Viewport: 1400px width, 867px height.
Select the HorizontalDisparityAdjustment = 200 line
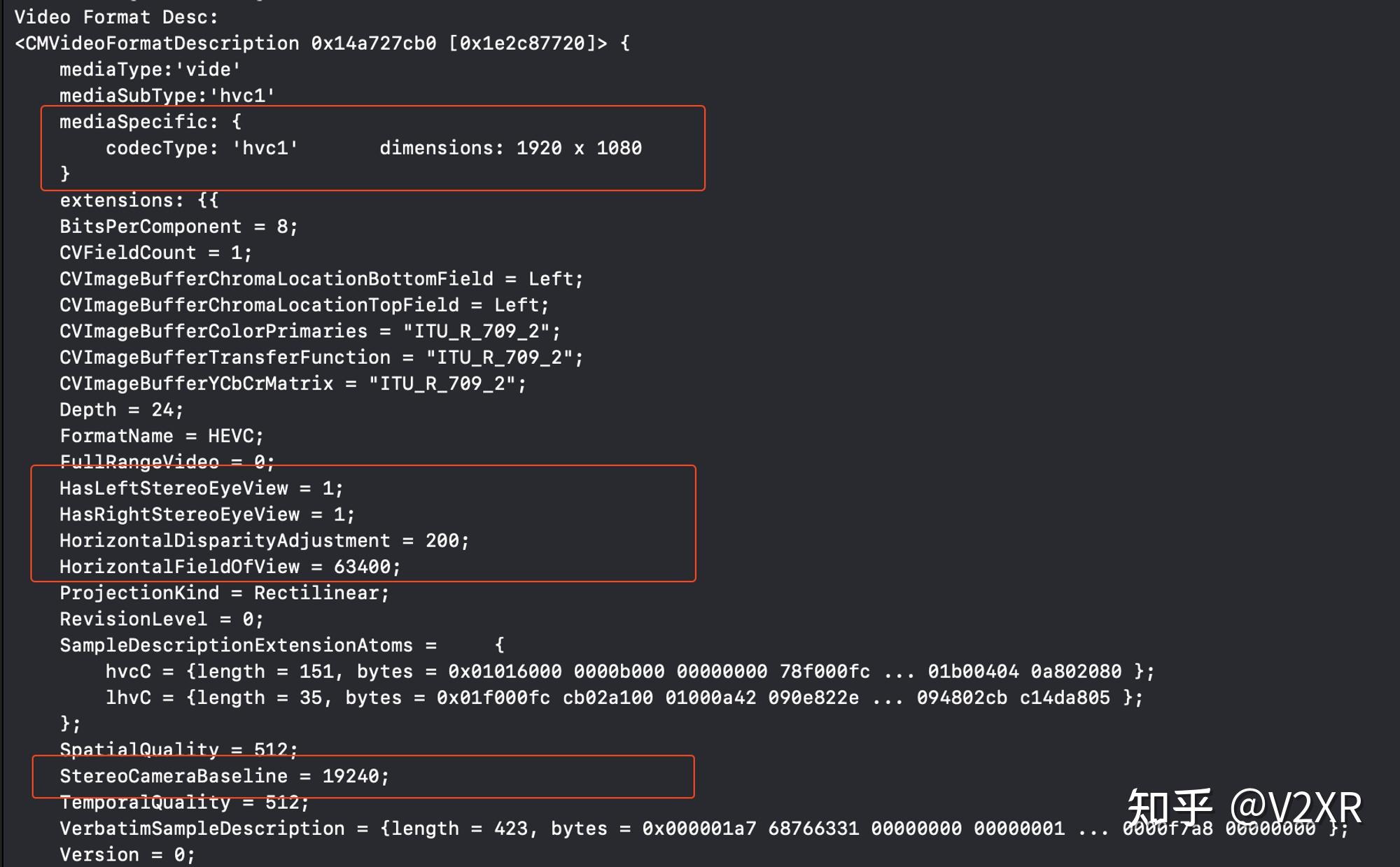(264, 541)
